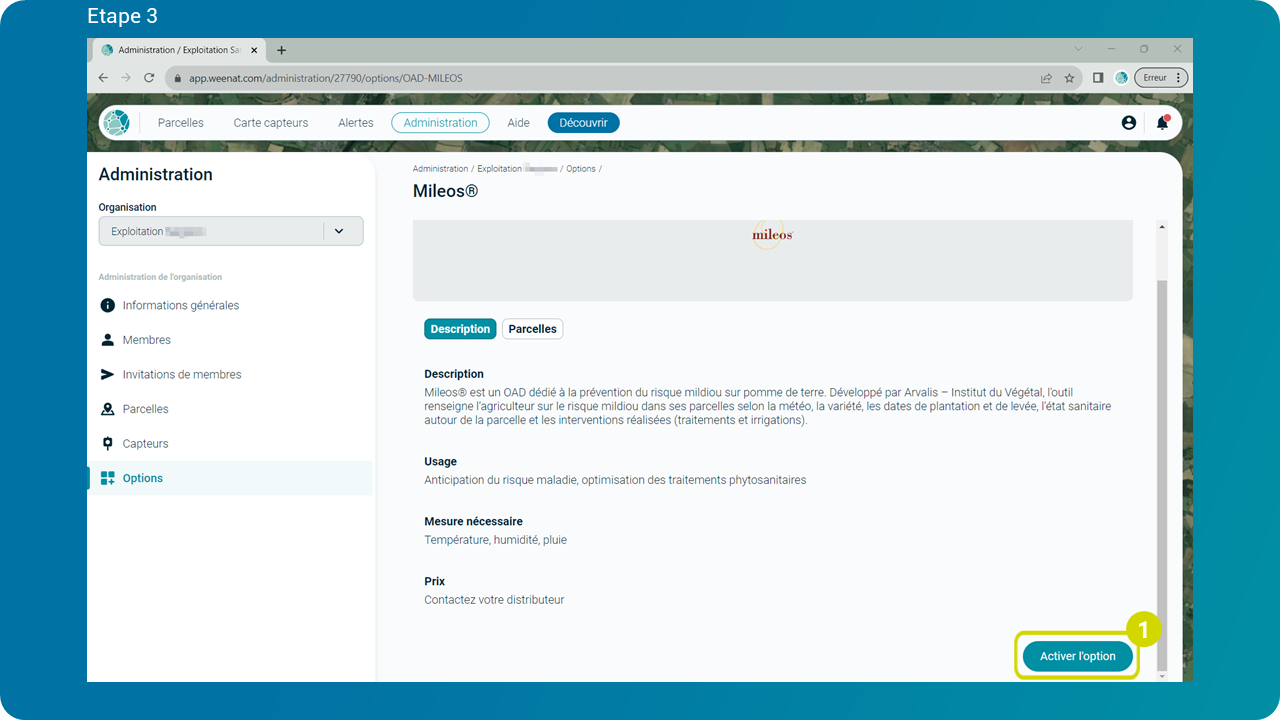1280x720 pixels.
Task: Click the 'Mesure nécessaire' heading
Action: (x=473, y=522)
